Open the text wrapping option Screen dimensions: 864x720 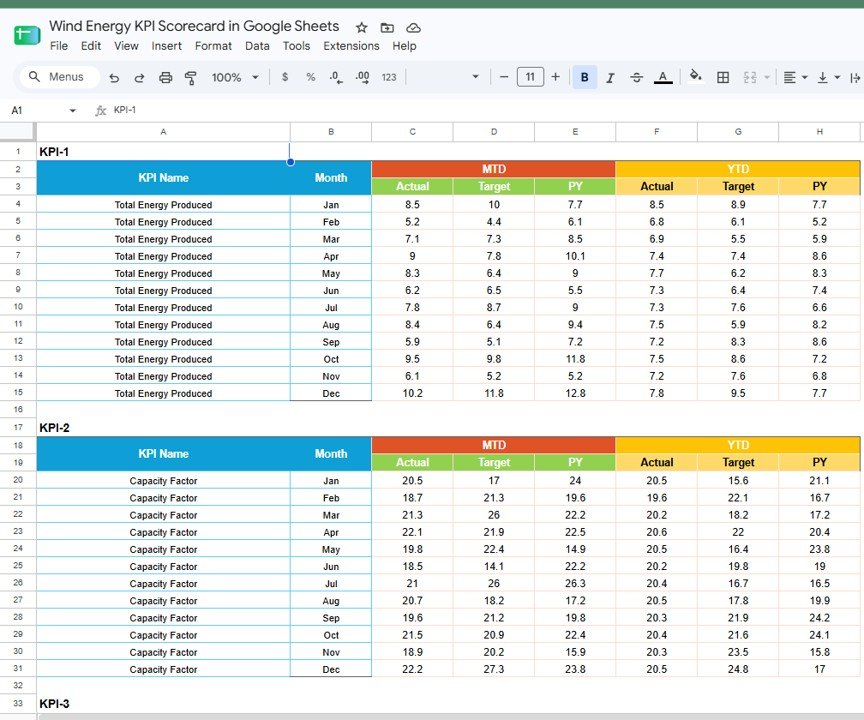(x=855, y=78)
